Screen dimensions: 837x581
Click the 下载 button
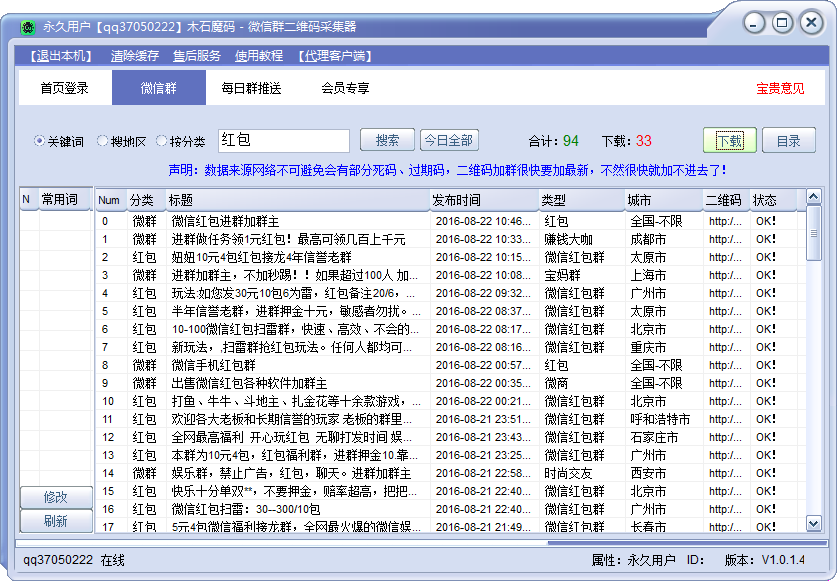click(729, 141)
